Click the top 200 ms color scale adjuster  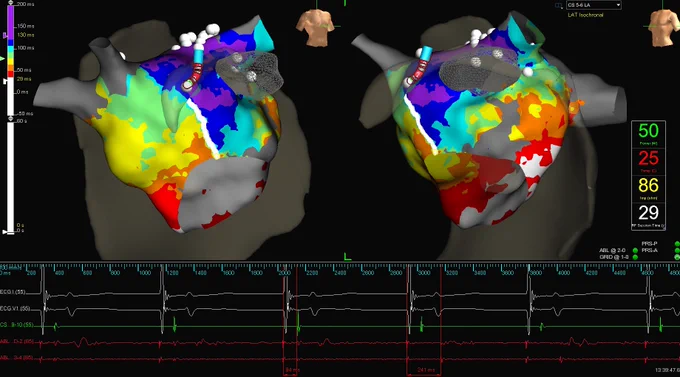point(11,3)
